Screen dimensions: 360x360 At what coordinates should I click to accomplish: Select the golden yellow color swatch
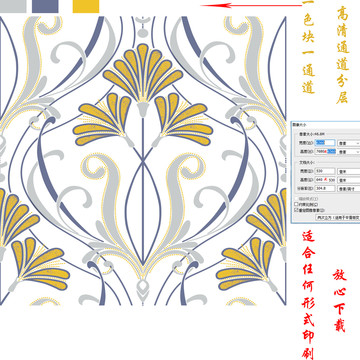click(86, 6)
